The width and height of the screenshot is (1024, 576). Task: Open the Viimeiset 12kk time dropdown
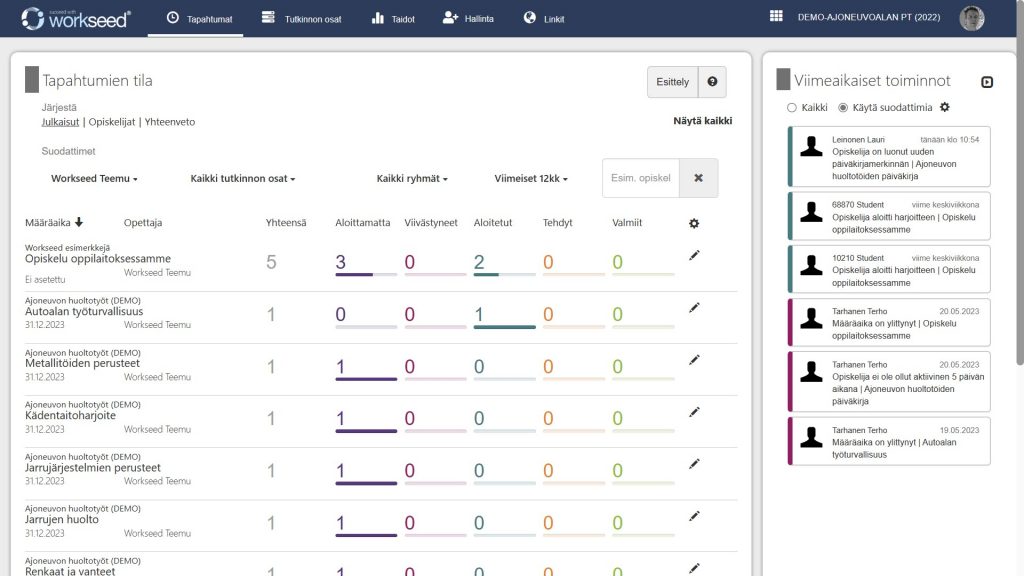click(x=531, y=179)
